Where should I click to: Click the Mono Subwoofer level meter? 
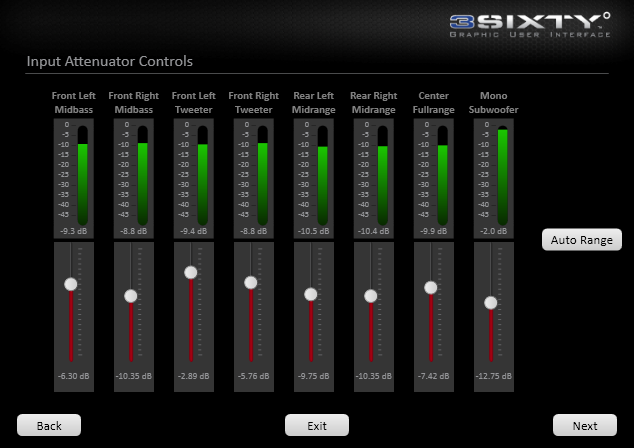(502, 175)
